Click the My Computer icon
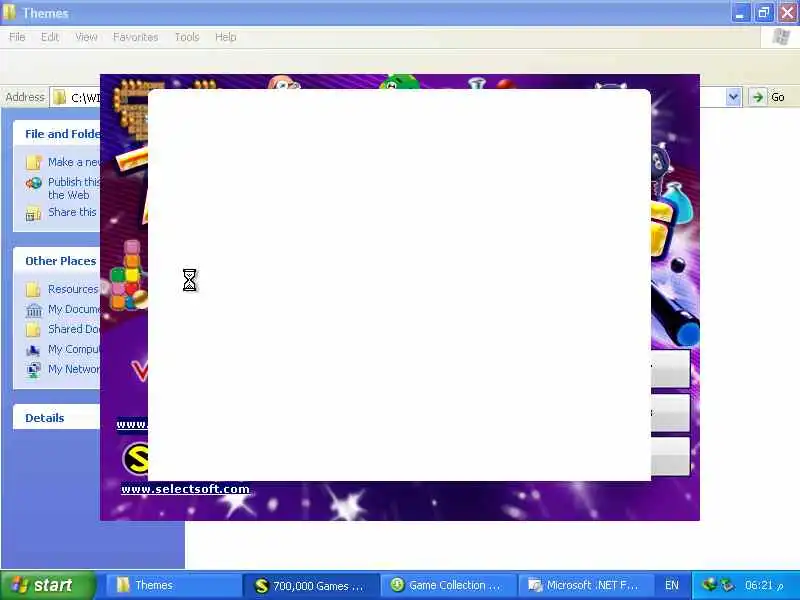The height and width of the screenshot is (600, 800). tap(33, 350)
